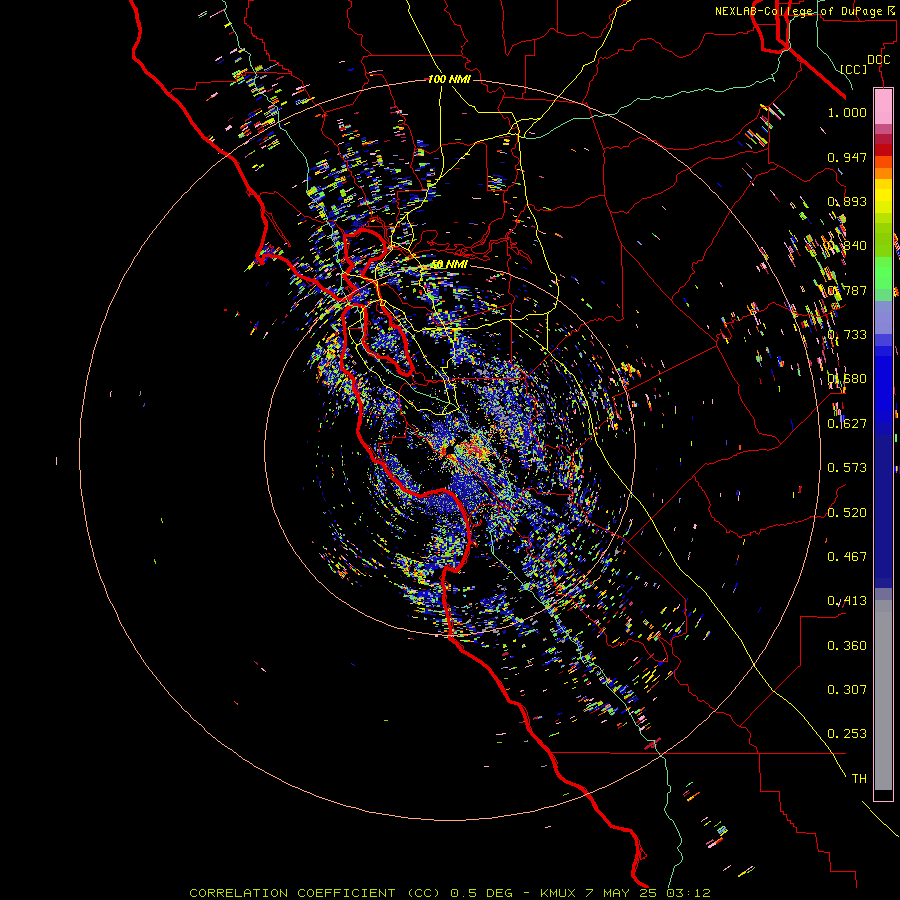The height and width of the screenshot is (900, 900).
Task: Click the 0.467 legend value
Action: point(847,557)
